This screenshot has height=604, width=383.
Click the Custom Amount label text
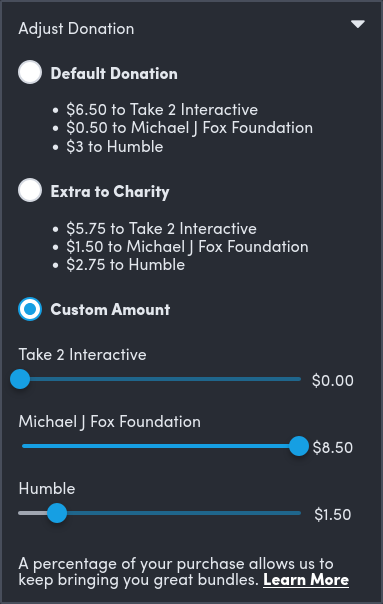point(110,310)
